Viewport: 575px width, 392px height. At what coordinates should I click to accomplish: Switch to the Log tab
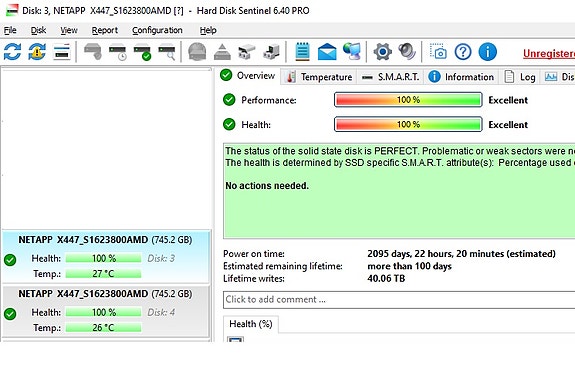click(520, 77)
